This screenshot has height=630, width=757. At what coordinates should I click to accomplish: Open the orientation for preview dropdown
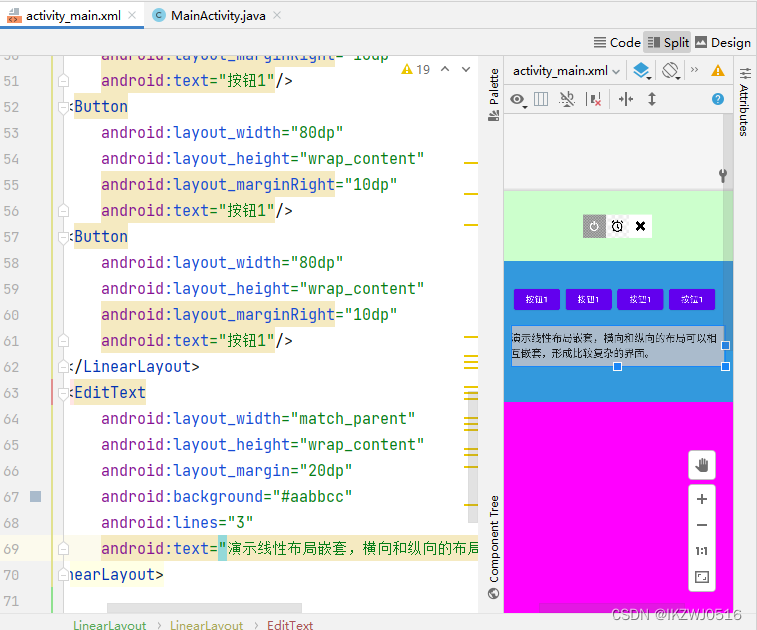click(x=671, y=71)
